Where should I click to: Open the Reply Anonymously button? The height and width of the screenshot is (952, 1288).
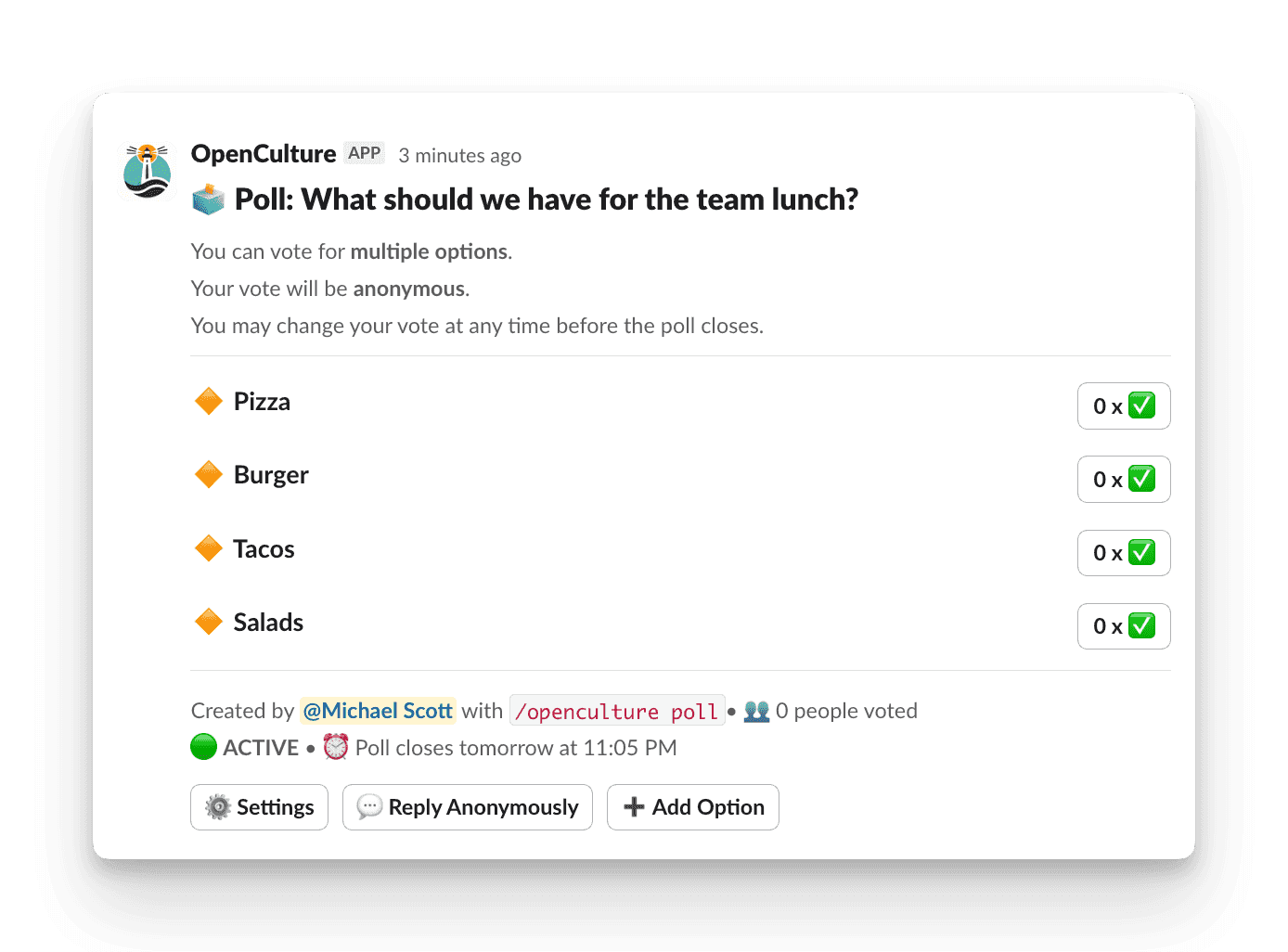(467, 806)
